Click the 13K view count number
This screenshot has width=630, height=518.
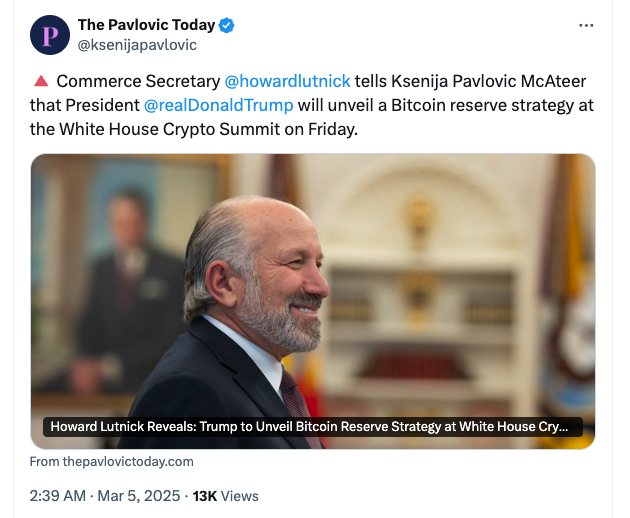[x=204, y=496]
